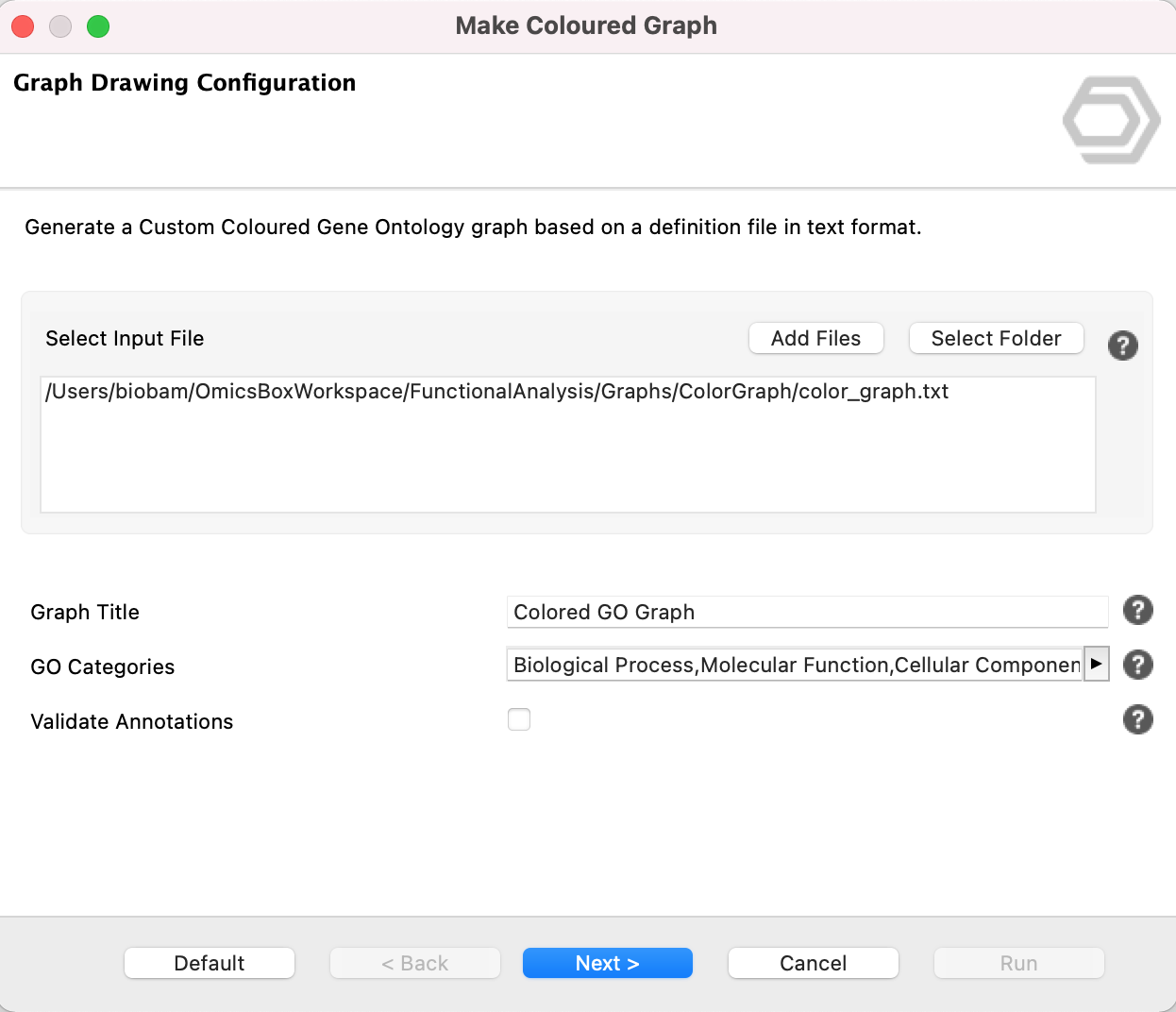Viewport: 1176px width, 1012px height.
Task: Click the Validate Annotations help icon
Action: (x=1137, y=720)
